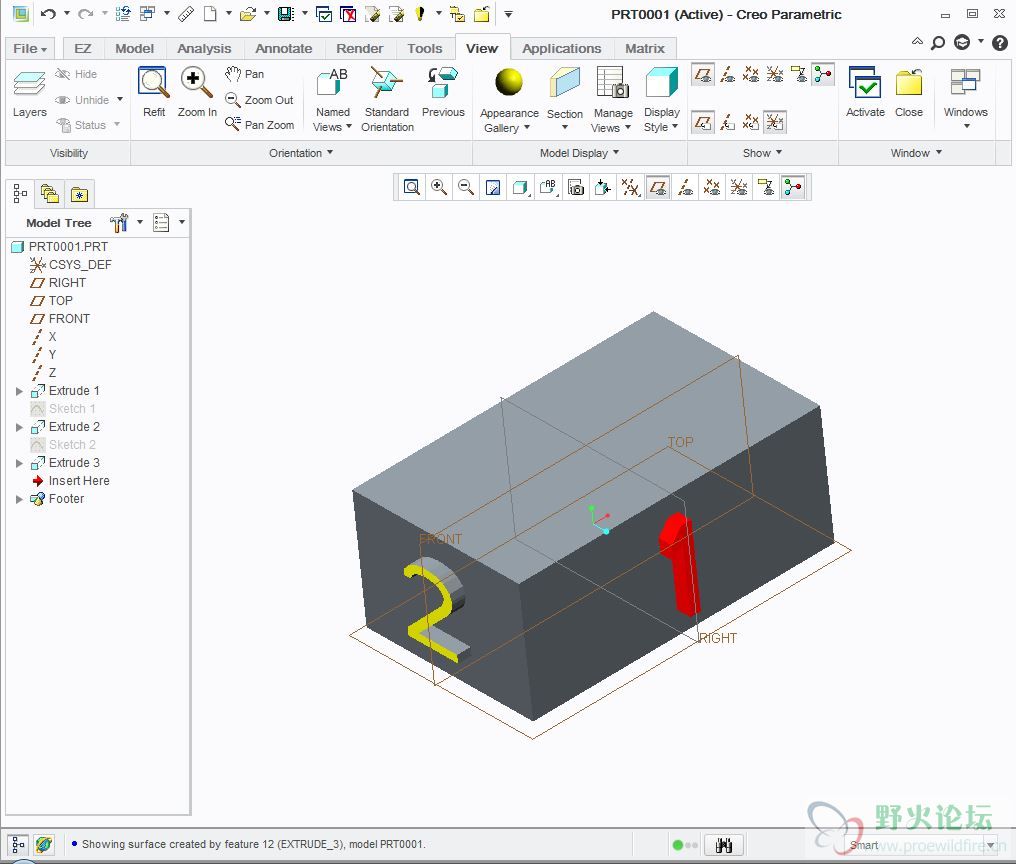
Task: Select CSYS_DEF in model tree
Action: [71, 264]
